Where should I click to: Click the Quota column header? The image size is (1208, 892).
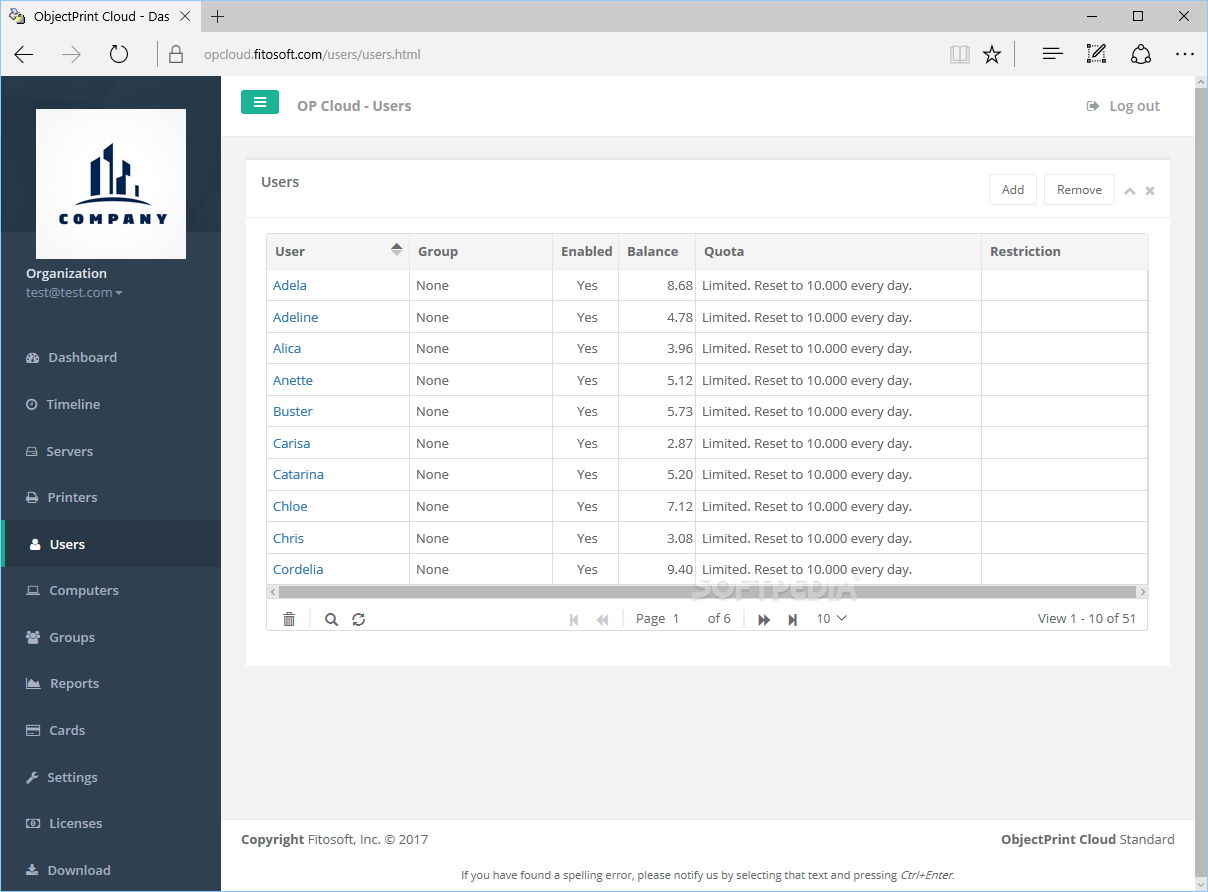pos(838,251)
